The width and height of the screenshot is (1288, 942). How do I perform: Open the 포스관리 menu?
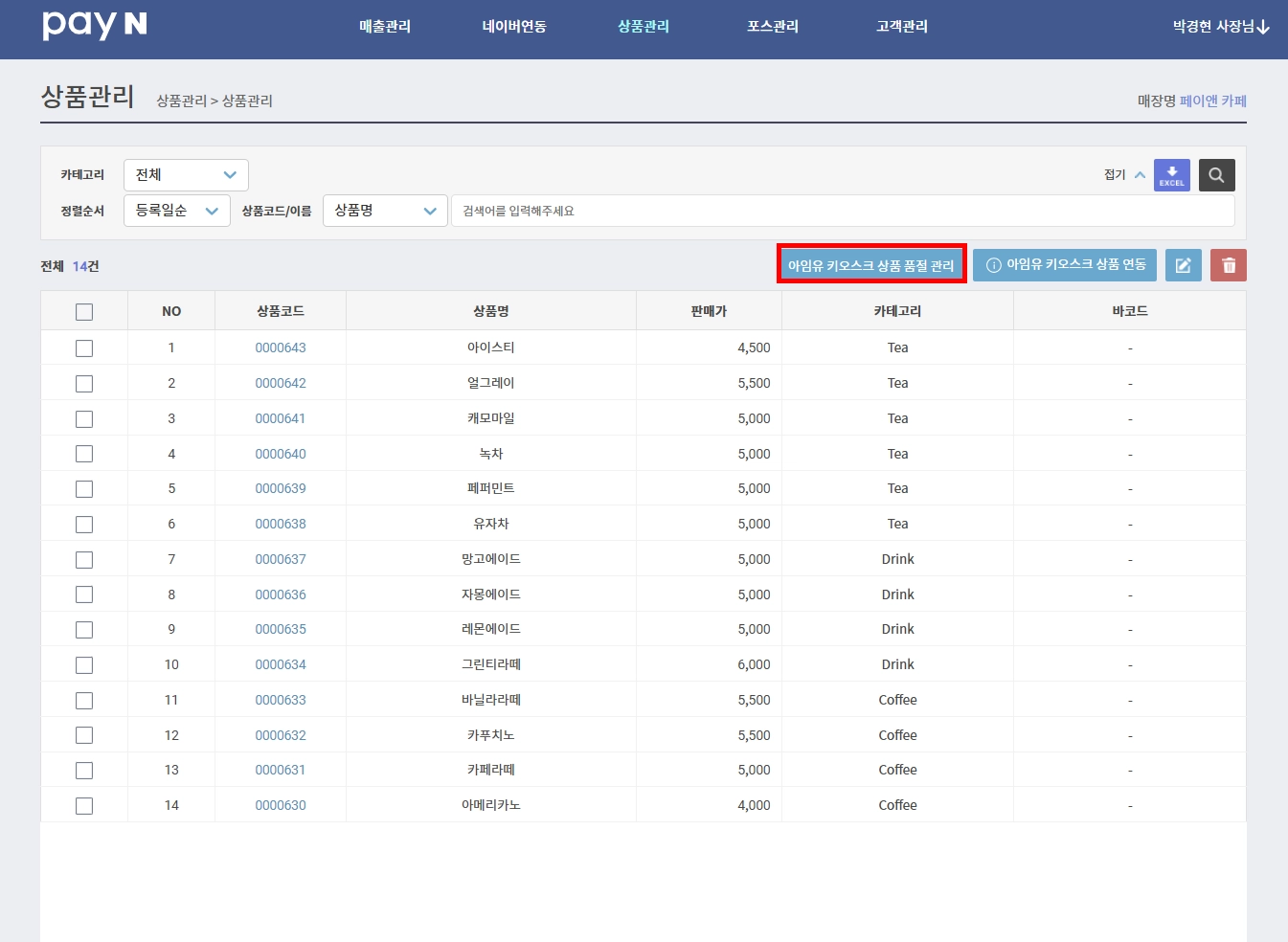pos(773,27)
